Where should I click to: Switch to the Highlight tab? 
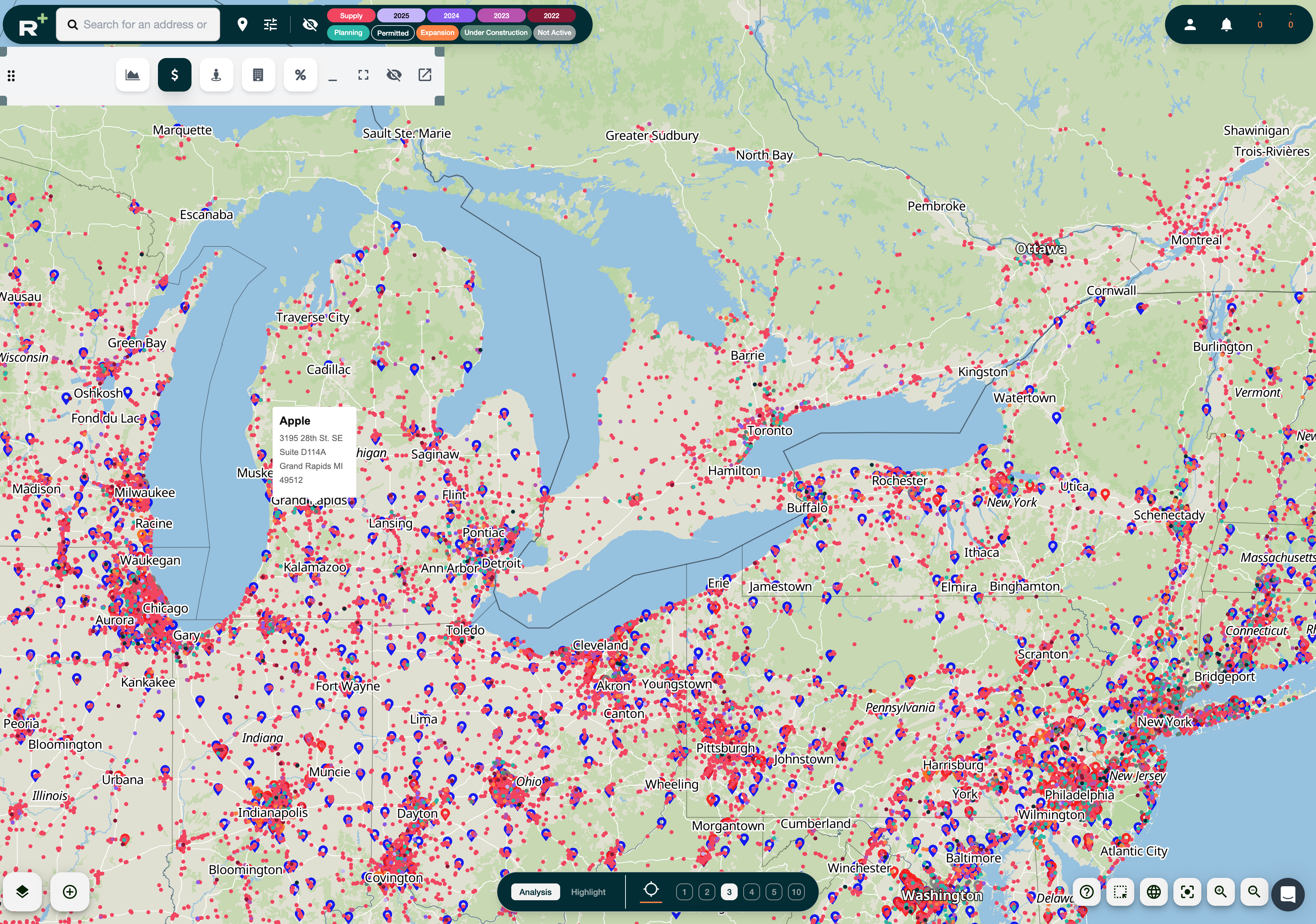tap(587, 892)
